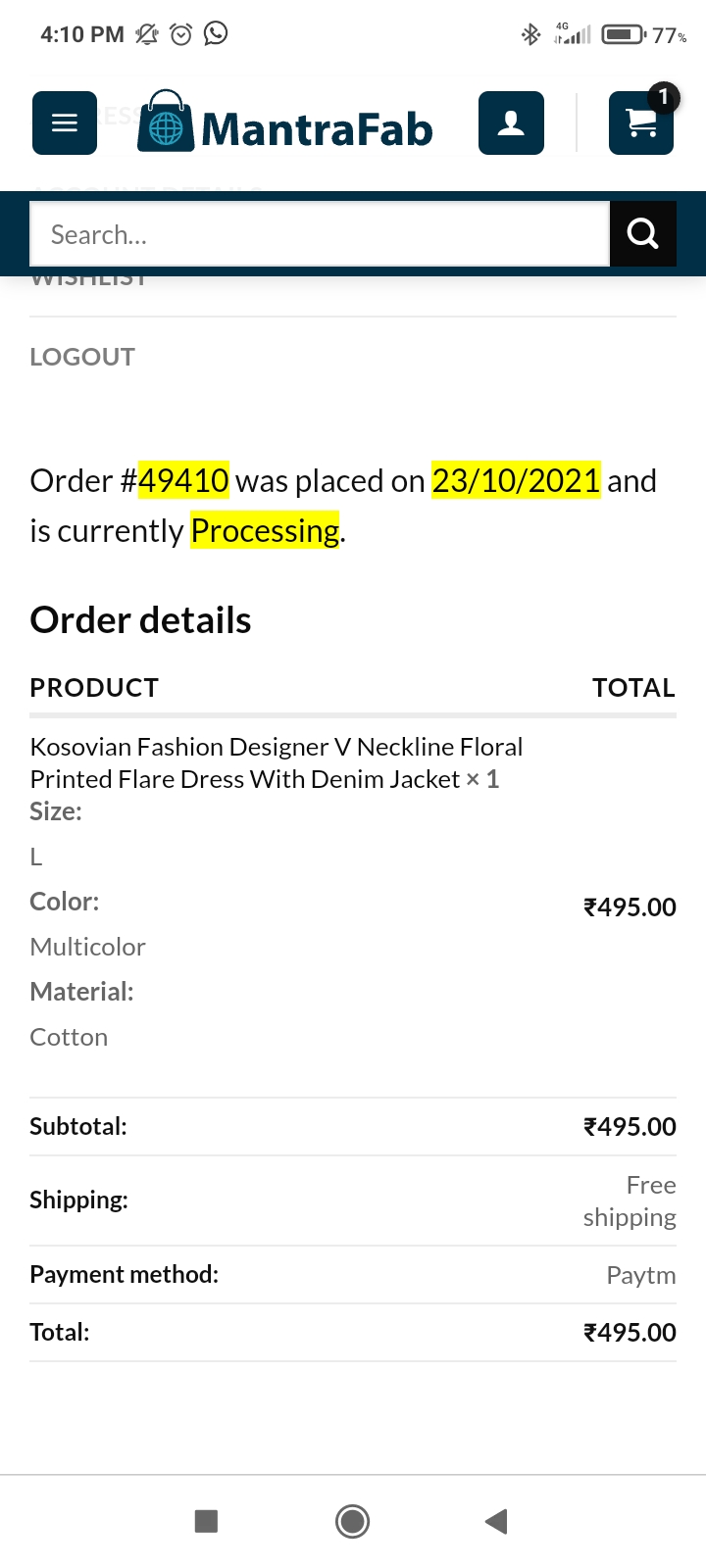Screen dimensions: 706x1568
Task: Tap the MantraFab logo
Action: pyautogui.click(x=285, y=123)
